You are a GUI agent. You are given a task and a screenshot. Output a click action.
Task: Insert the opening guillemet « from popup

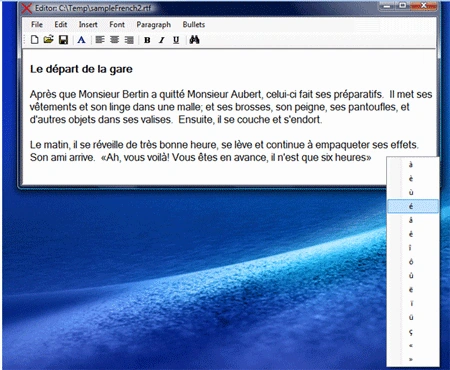coord(413,346)
